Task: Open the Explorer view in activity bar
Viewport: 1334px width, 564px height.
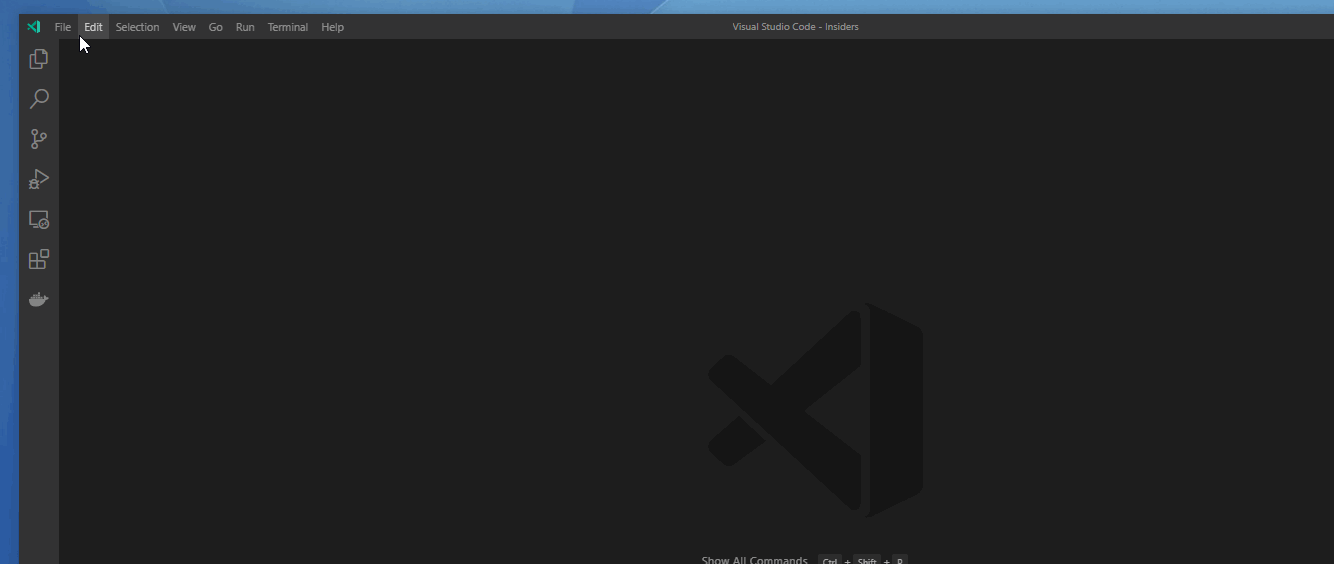Action: tap(39, 59)
